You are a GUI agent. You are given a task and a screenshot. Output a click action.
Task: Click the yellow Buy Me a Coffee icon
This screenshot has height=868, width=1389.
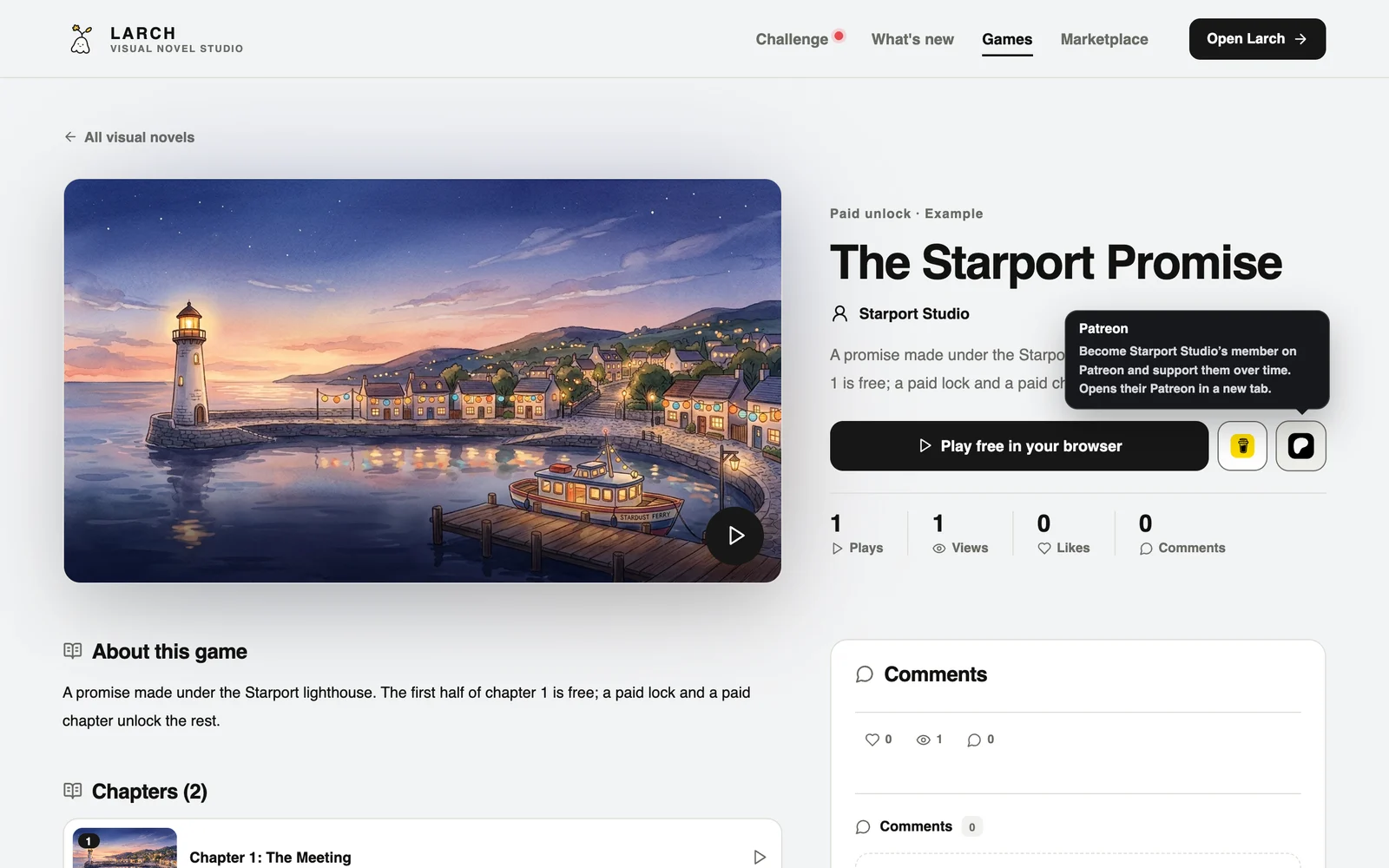point(1242,446)
